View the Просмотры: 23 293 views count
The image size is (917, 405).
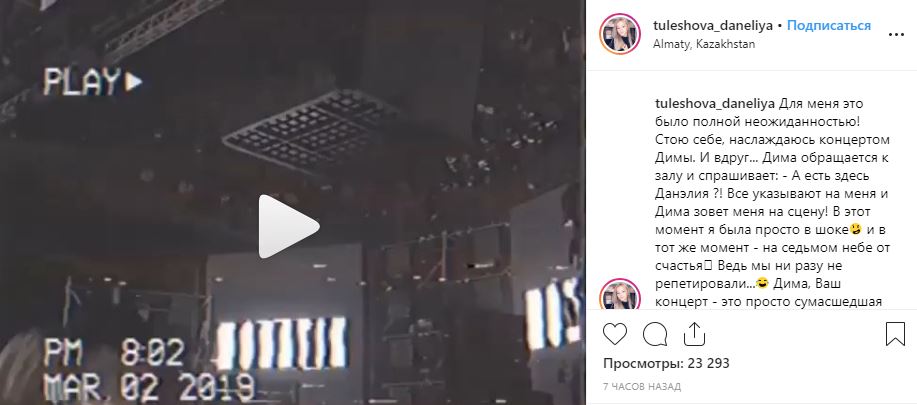(x=666, y=364)
